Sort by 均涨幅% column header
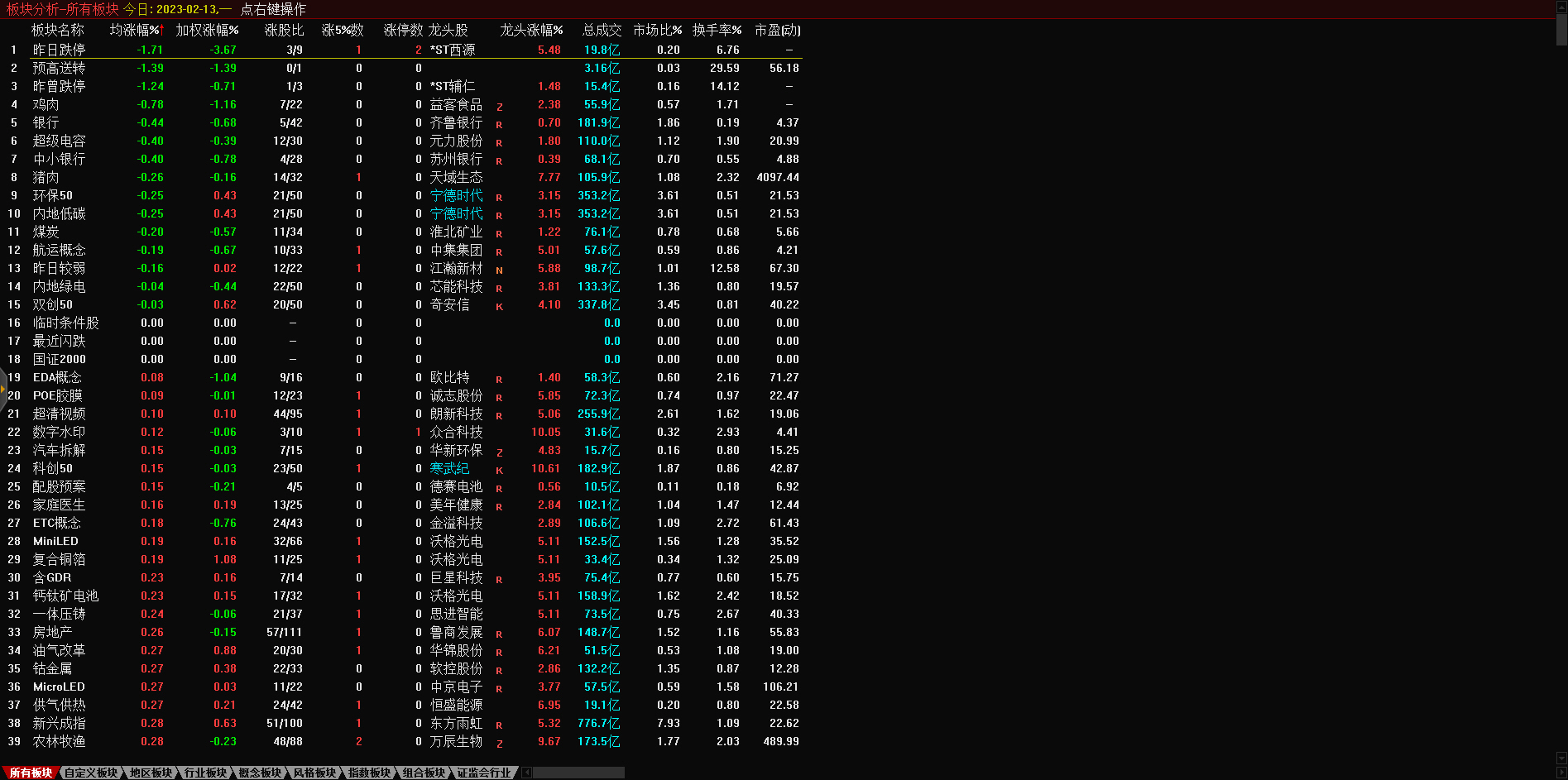The height and width of the screenshot is (780, 1568). [x=137, y=30]
